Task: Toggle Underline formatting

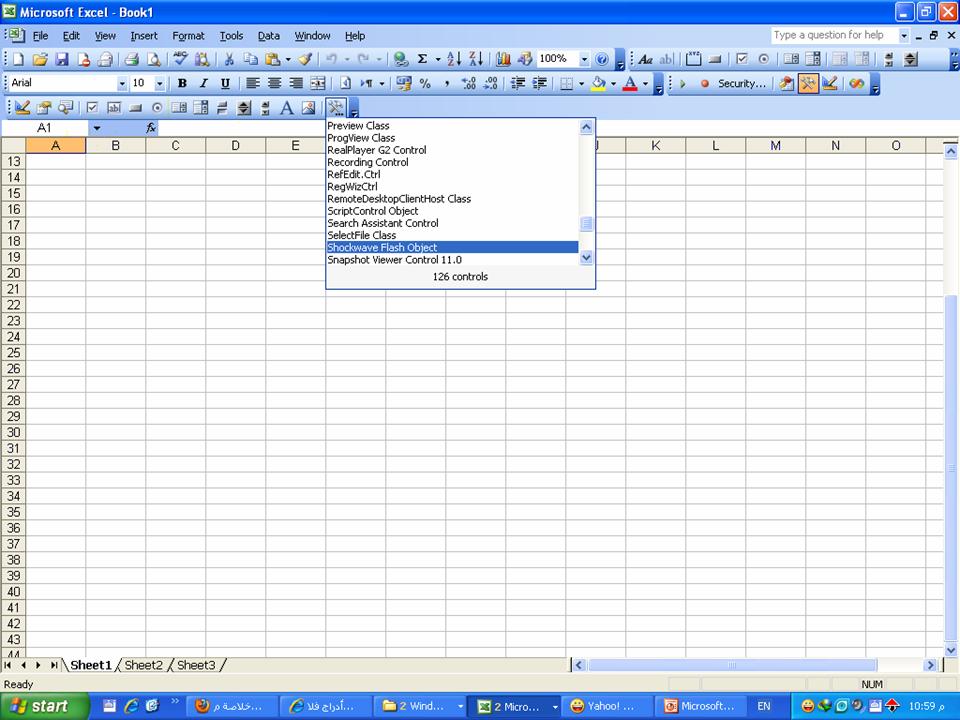Action: 225,83
